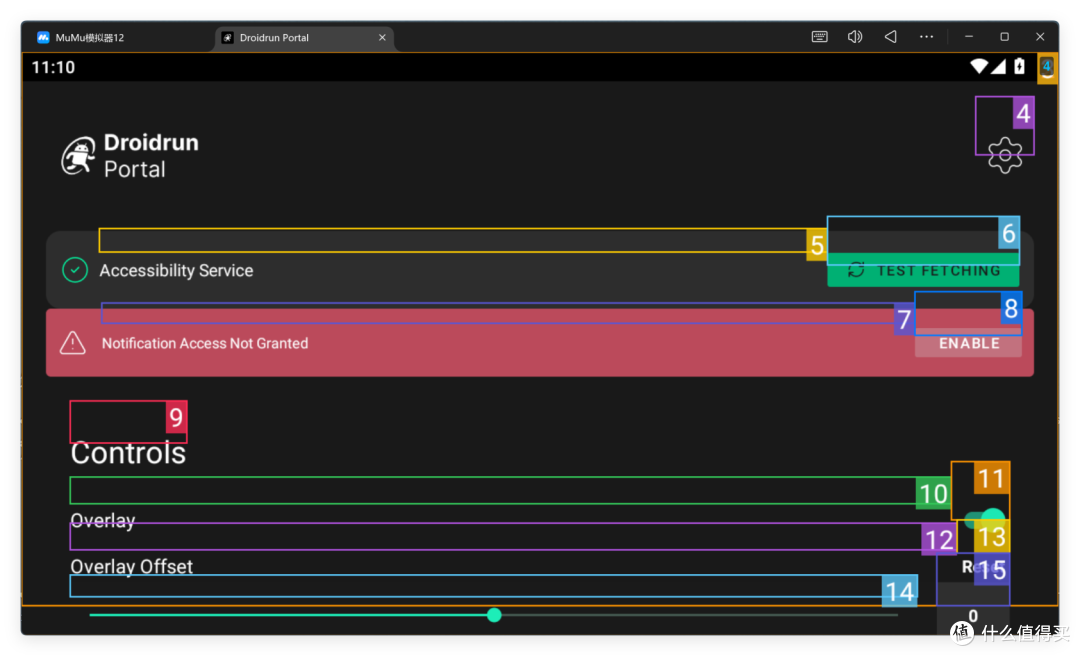
Task: Click the overlay offset value field
Action: pyautogui.click(x=972, y=616)
